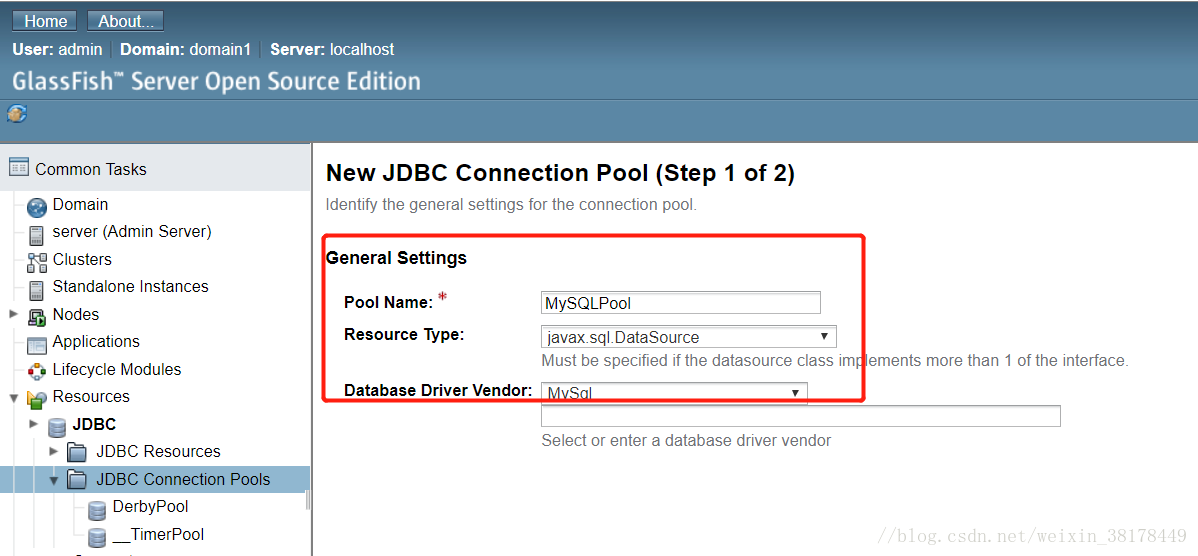Click the Standalone Instances icon

(36, 289)
